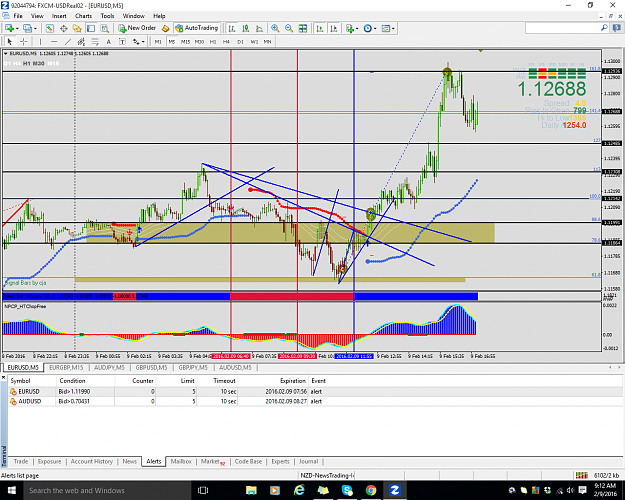Click the New Chart toolbar icon
Screen dimensions: 625x500
click(9, 28)
